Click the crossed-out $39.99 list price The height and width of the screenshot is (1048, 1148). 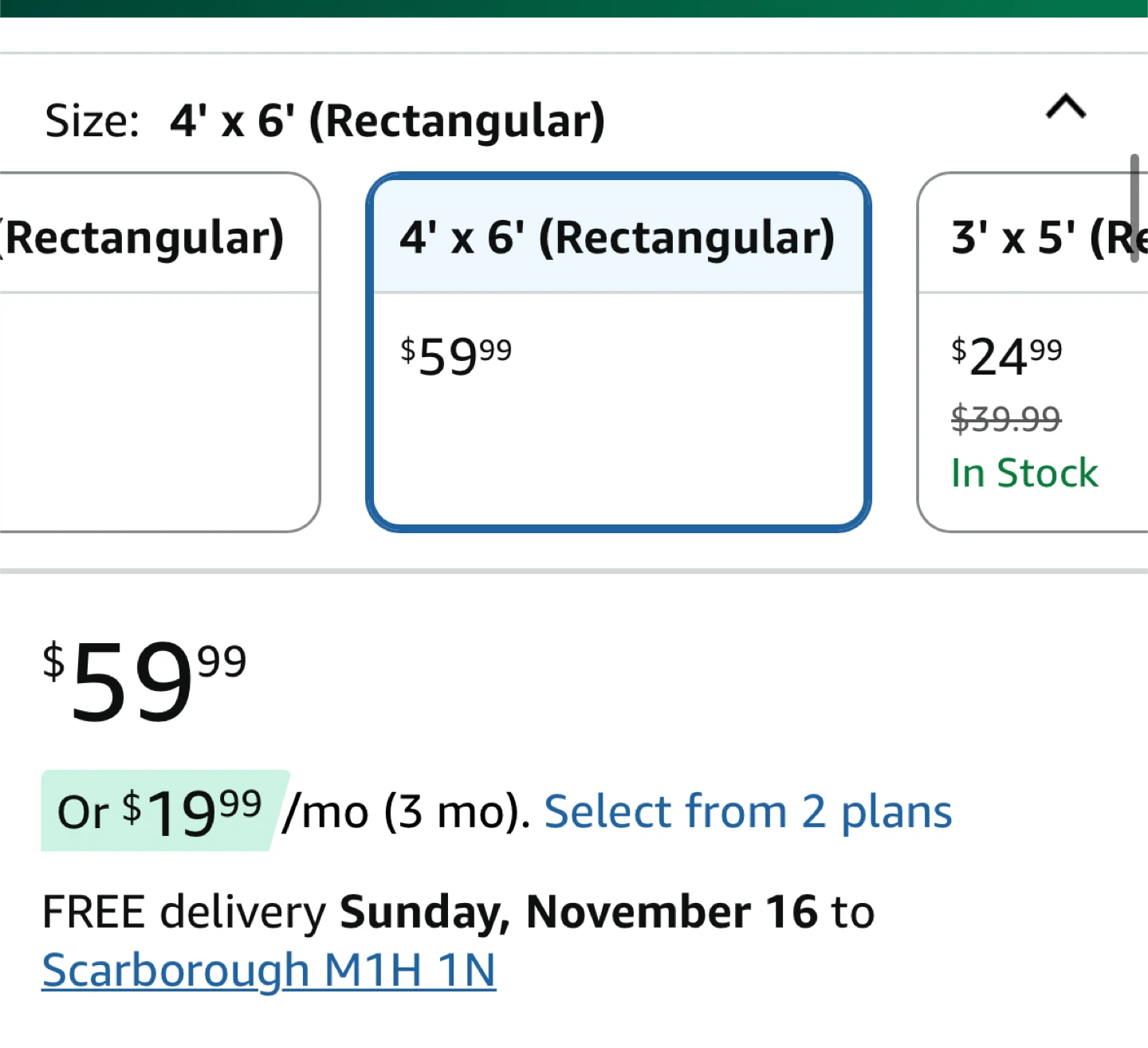pos(1005,418)
